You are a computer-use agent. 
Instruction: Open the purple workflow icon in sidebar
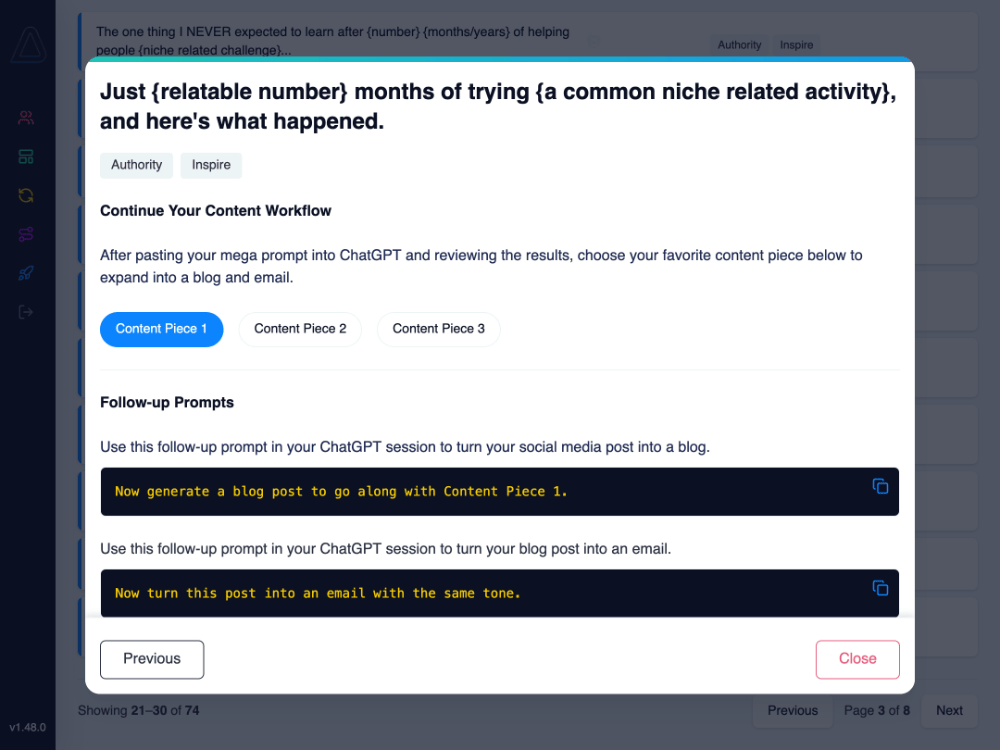[26, 234]
